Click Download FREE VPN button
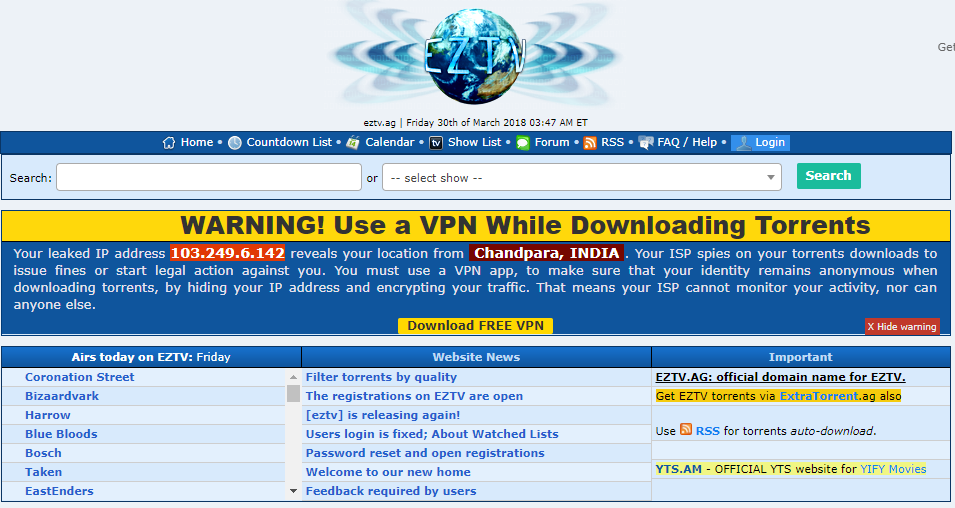Viewport: 955px width, 508px height. (476, 325)
